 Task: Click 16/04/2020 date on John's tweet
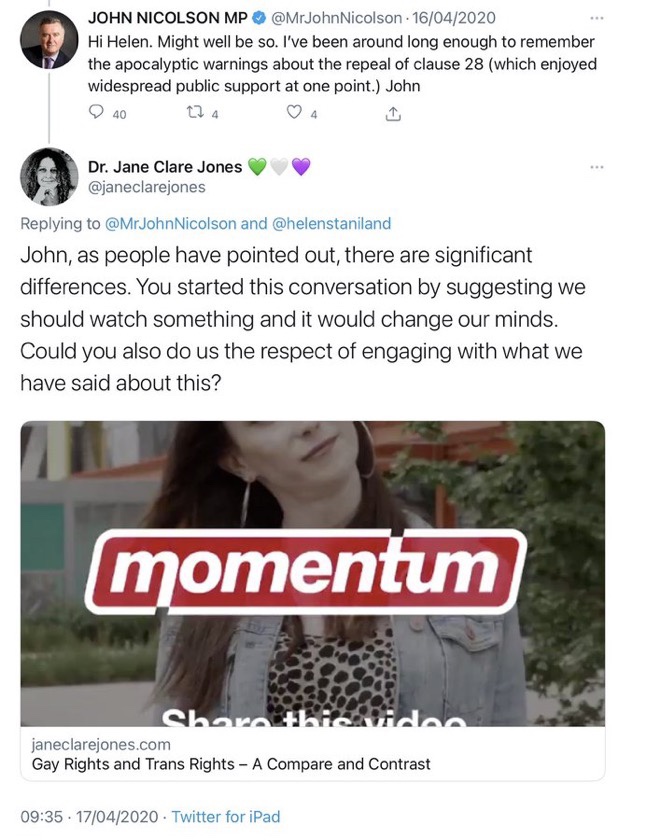click(x=454, y=18)
